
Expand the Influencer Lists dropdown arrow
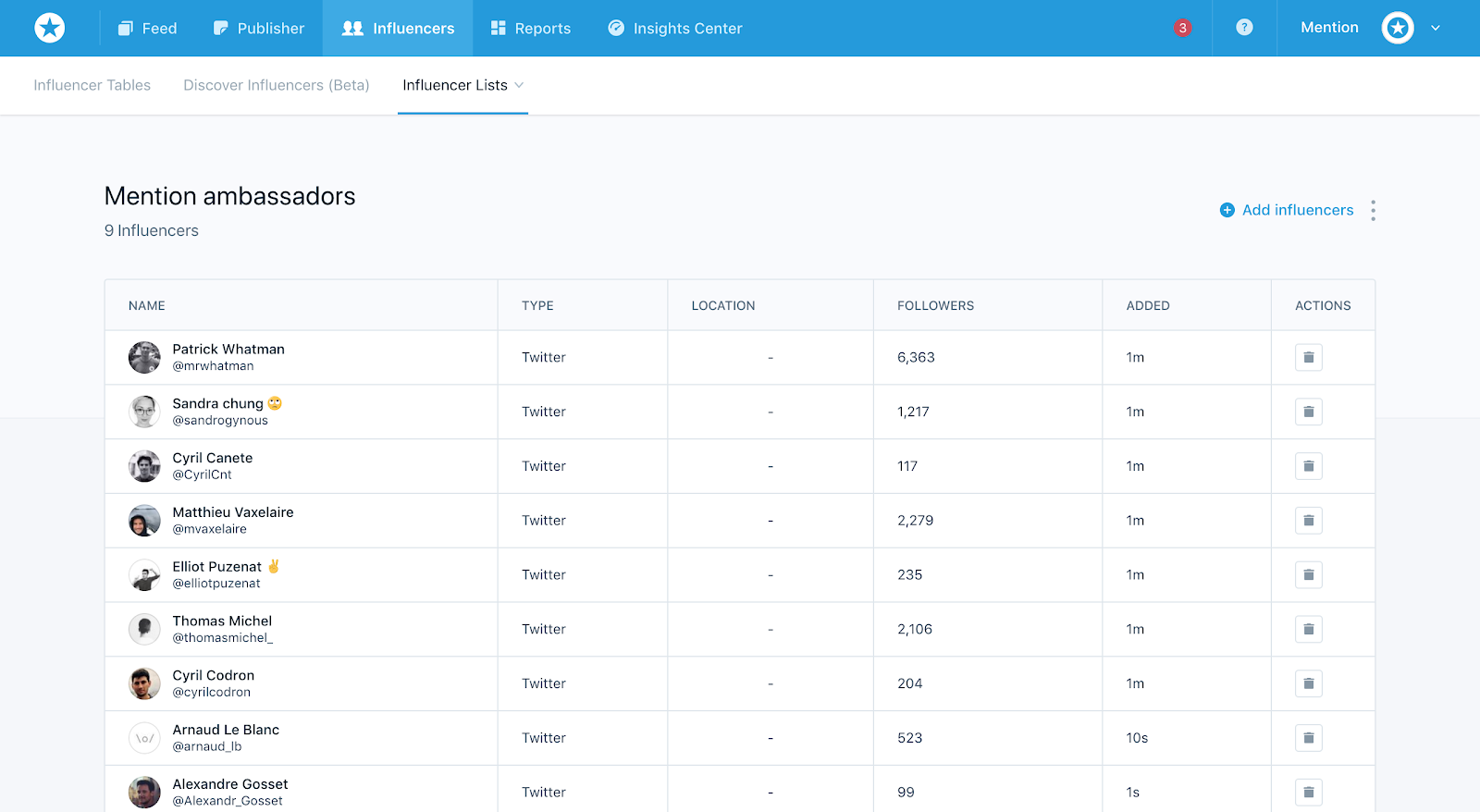tap(519, 85)
